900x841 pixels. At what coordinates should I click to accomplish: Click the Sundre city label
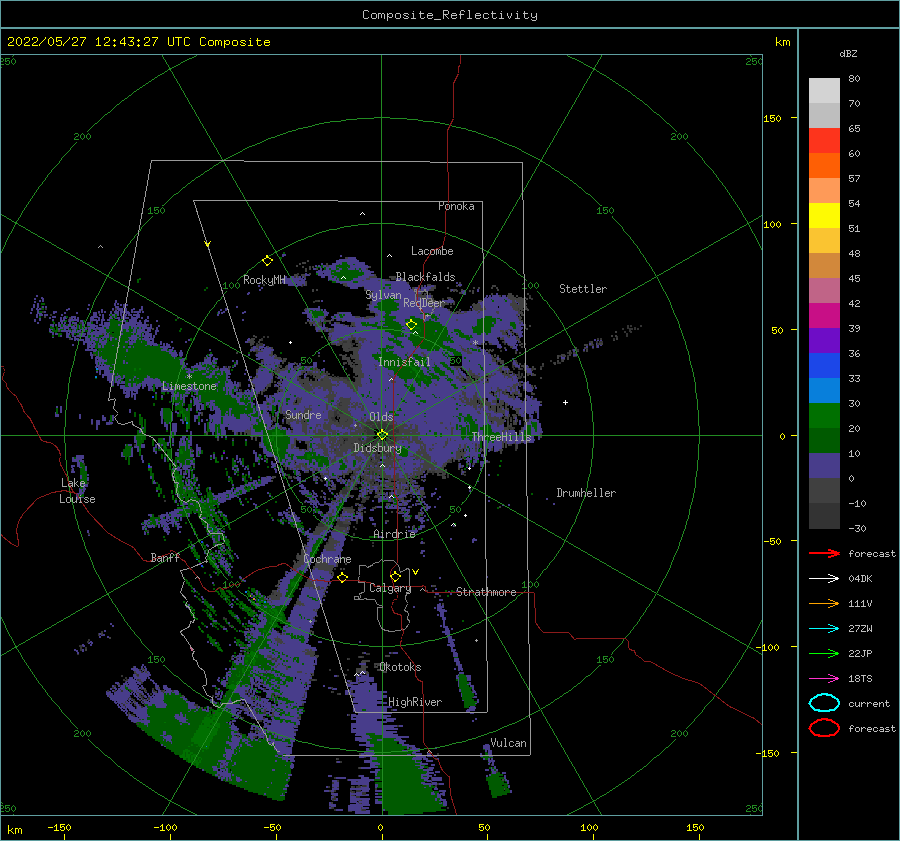pyautogui.click(x=303, y=414)
